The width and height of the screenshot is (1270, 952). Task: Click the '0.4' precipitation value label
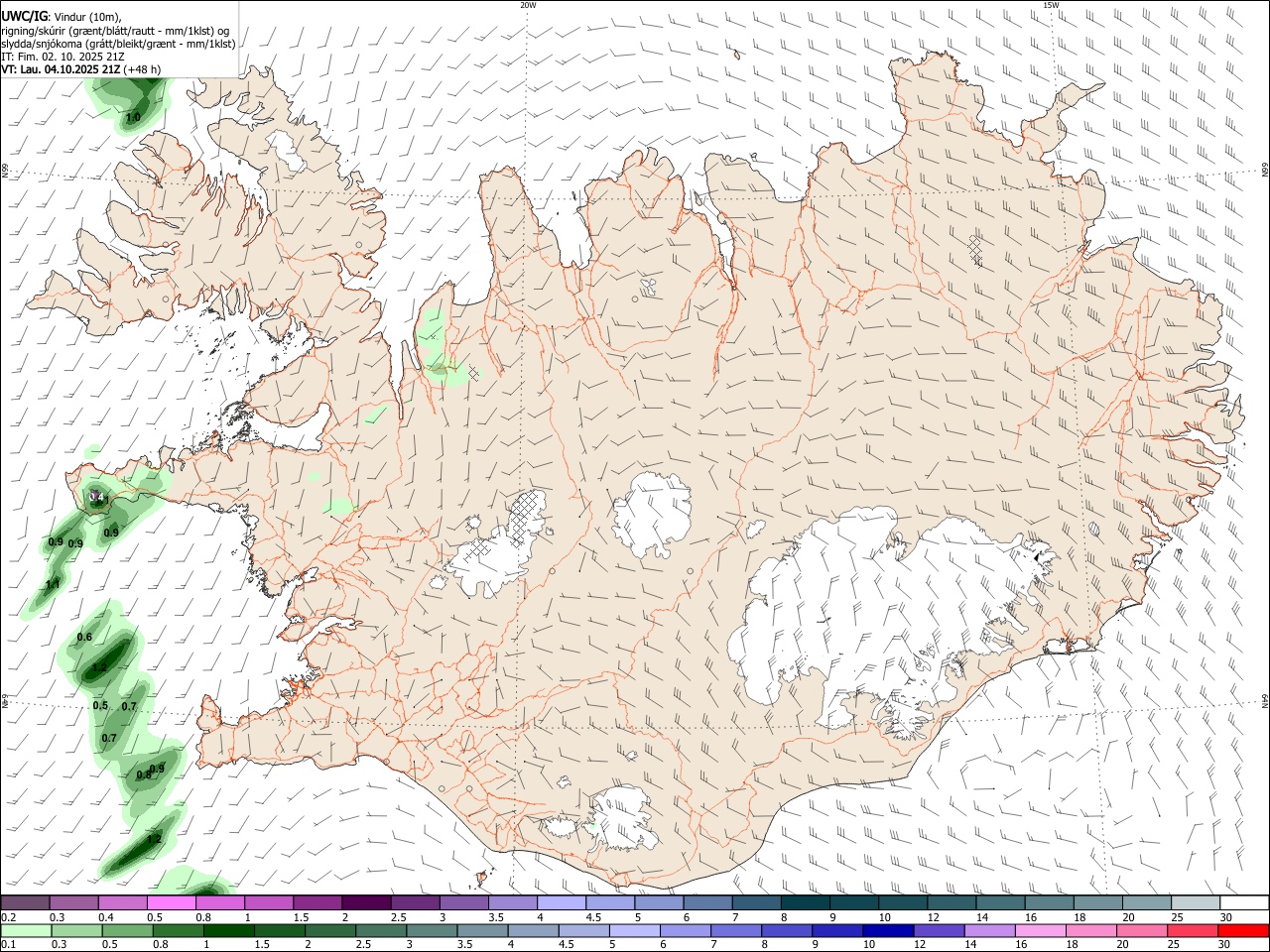click(x=96, y=497)
